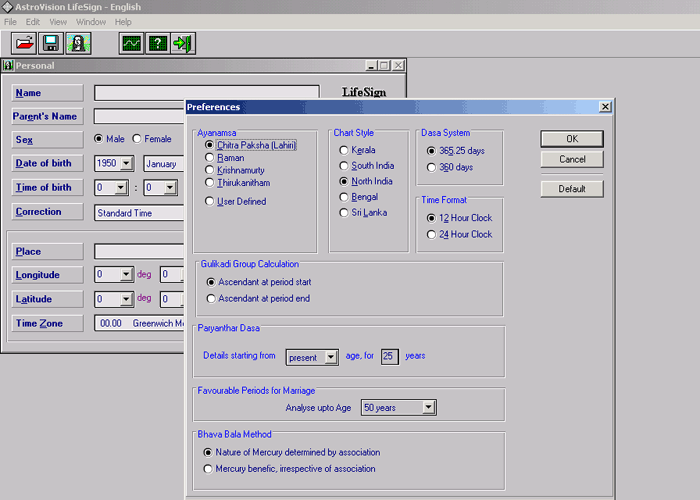Image resolution: width=700 pixels, height=500 pixels.
Task: Expand time of birth minute dropdown
Action: coord(170,188)
